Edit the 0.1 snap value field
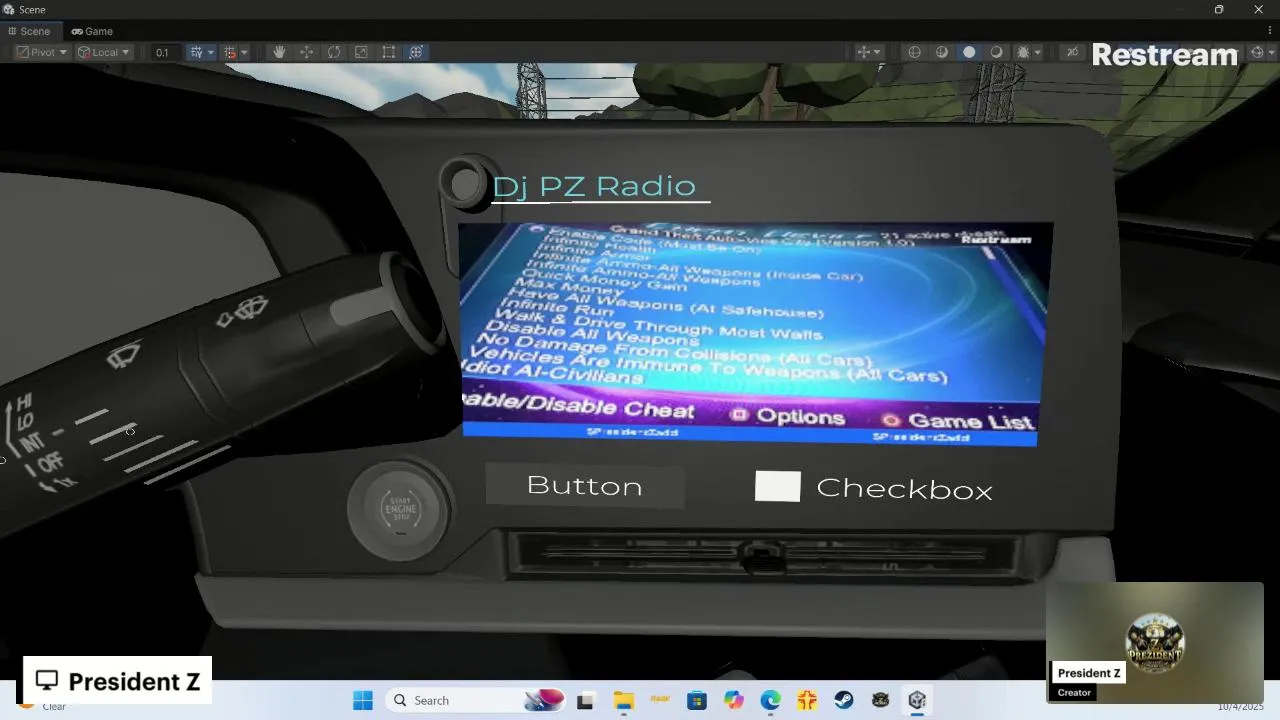Image resolution: width=1280 pixels, height=720 pixels. pyautogui.click(x=167, y=52)
